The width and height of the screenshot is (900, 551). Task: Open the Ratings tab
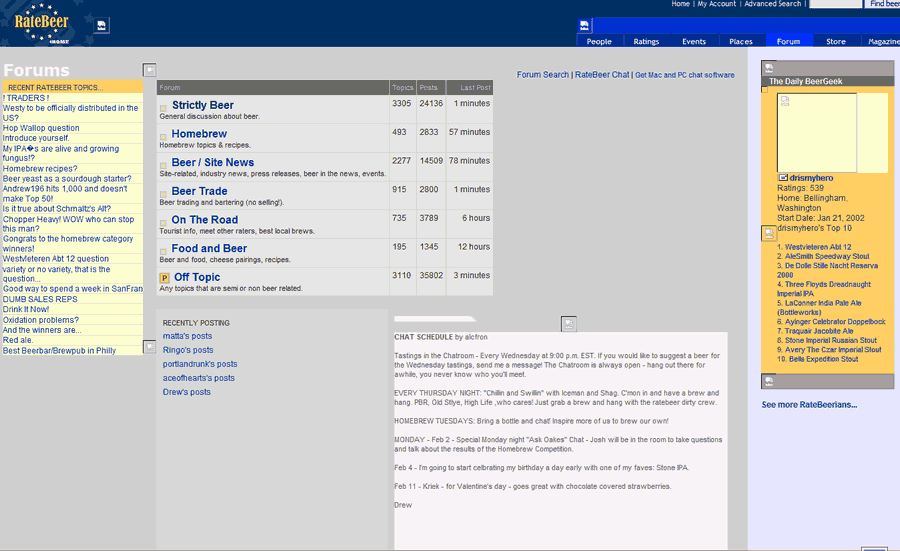[646, 41]
